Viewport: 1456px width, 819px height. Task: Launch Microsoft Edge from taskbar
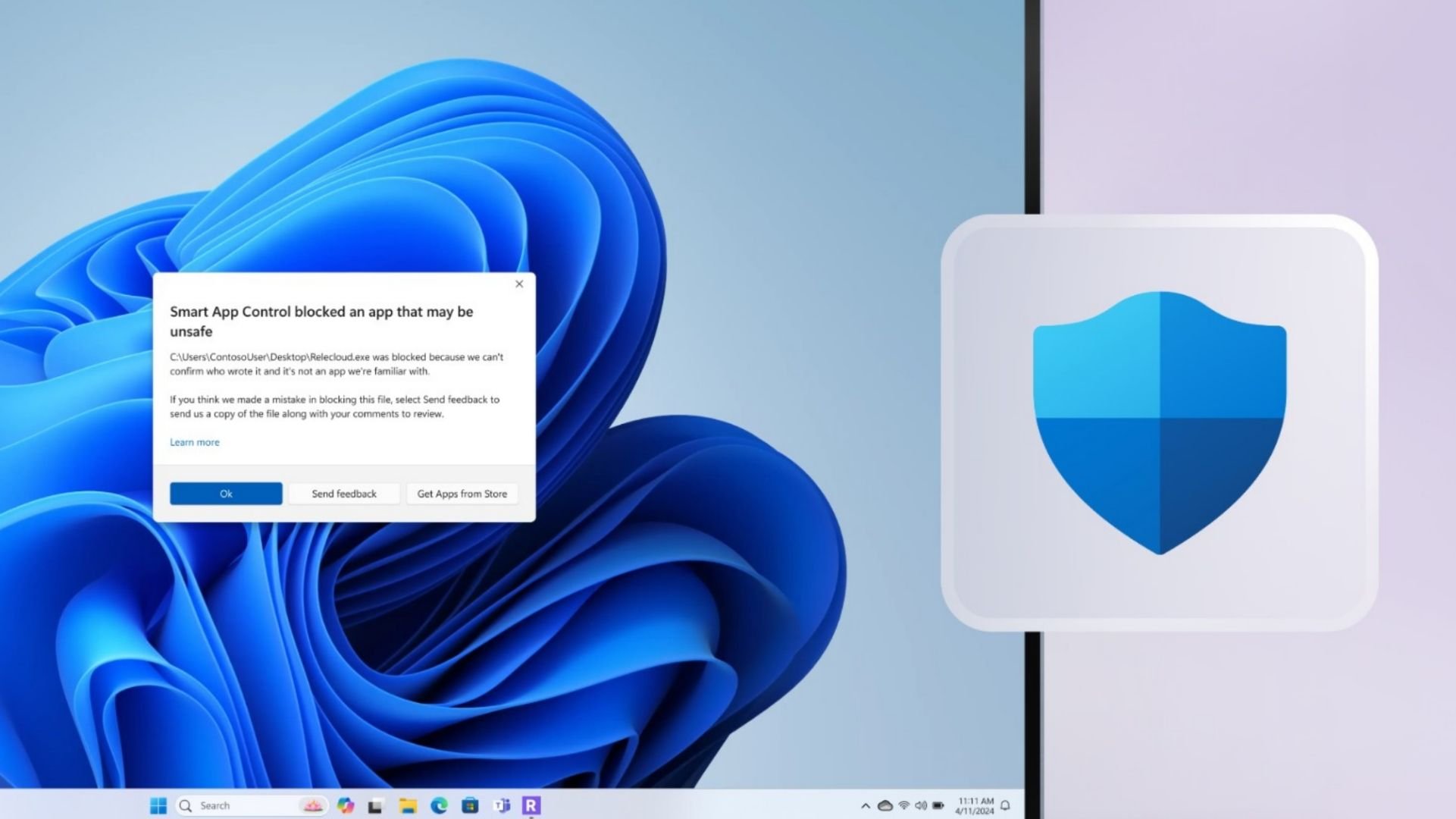[x=439, y=805]
